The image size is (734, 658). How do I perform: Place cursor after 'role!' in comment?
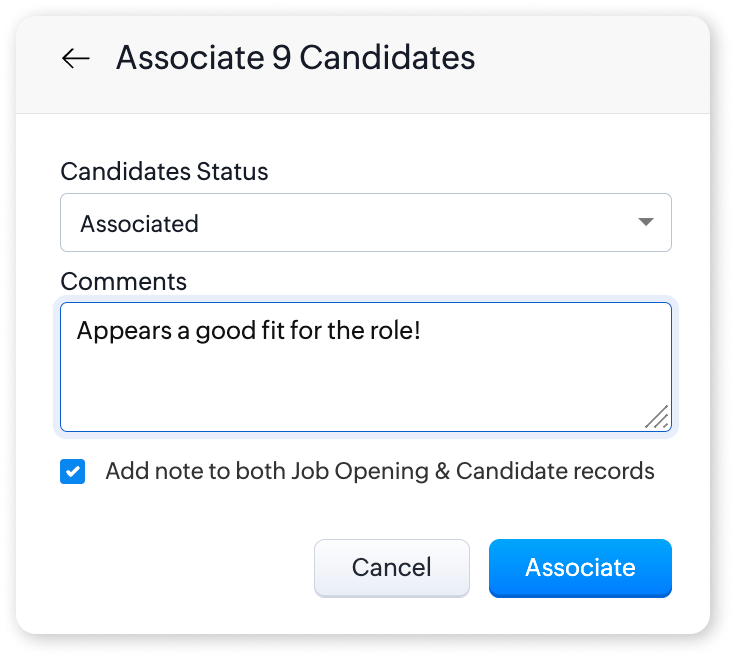(421, 330)
